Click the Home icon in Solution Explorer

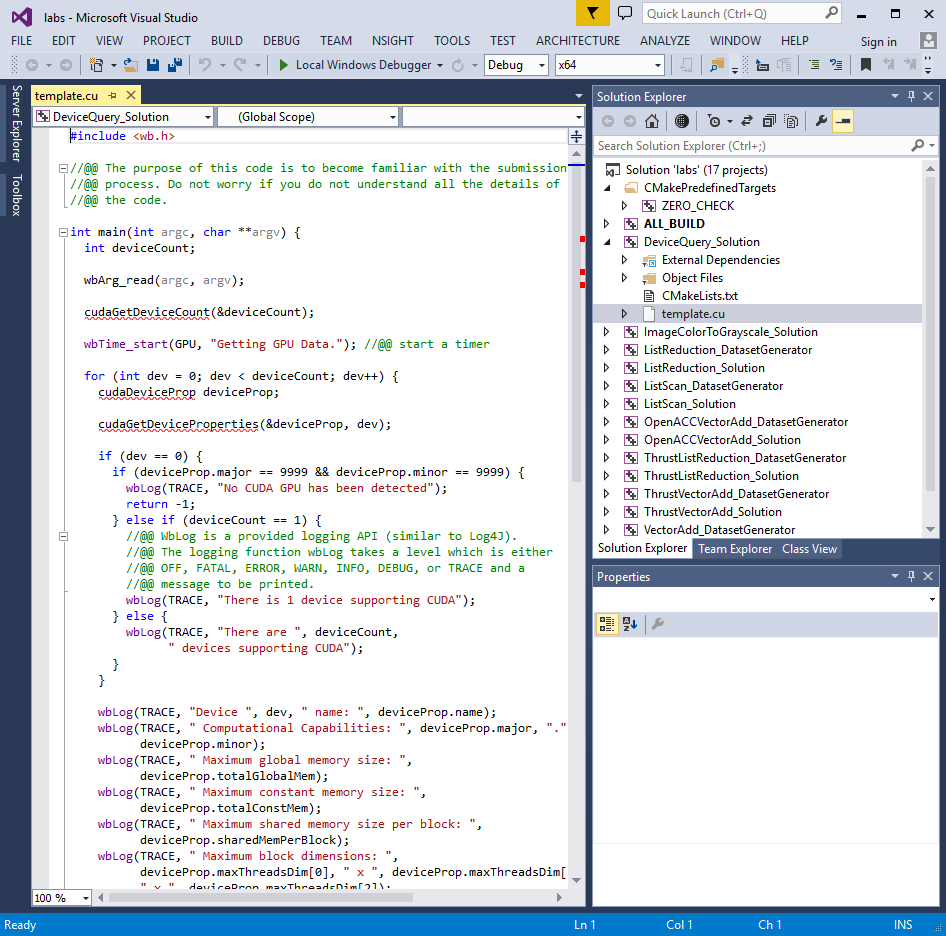(x=652, y=121)
